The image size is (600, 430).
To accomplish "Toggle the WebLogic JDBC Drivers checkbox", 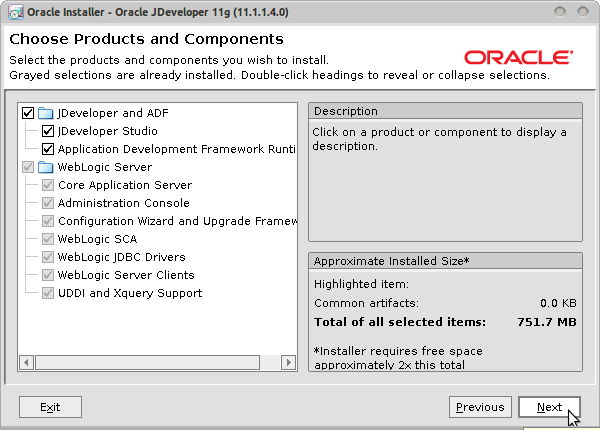I will (48, 257).
